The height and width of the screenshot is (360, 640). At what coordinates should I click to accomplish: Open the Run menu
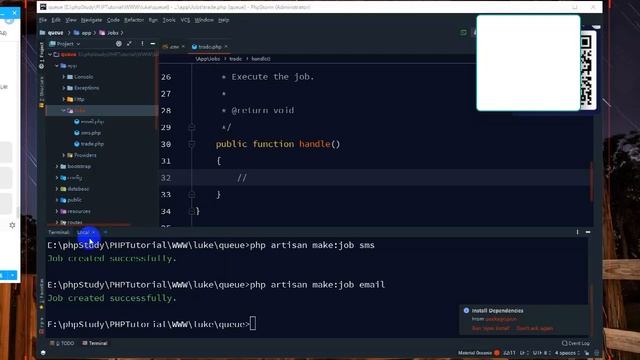click(x=153, y=20)
